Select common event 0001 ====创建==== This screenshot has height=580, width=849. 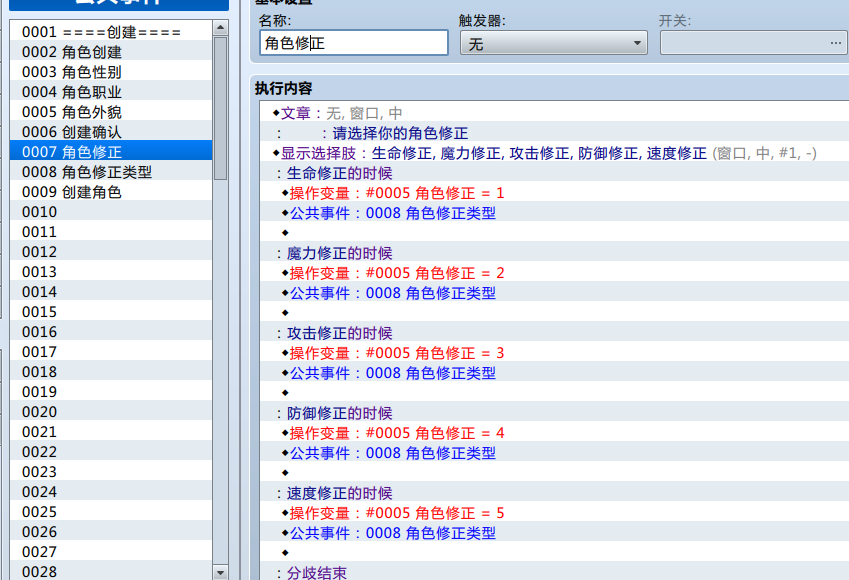[x=111, y=32]
